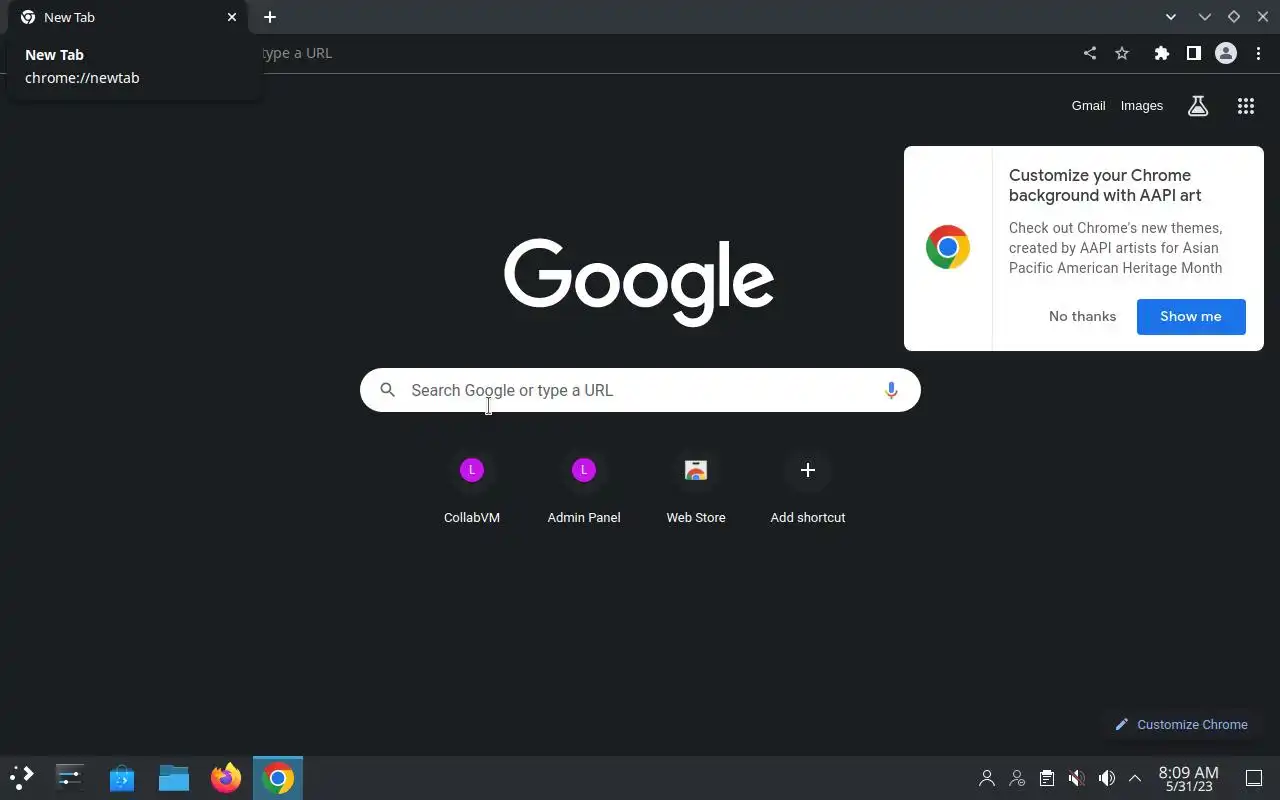Bookmark this tab with star icon
The width and height of the screenshot is (1280, 800).
[x=1122, y=53]
